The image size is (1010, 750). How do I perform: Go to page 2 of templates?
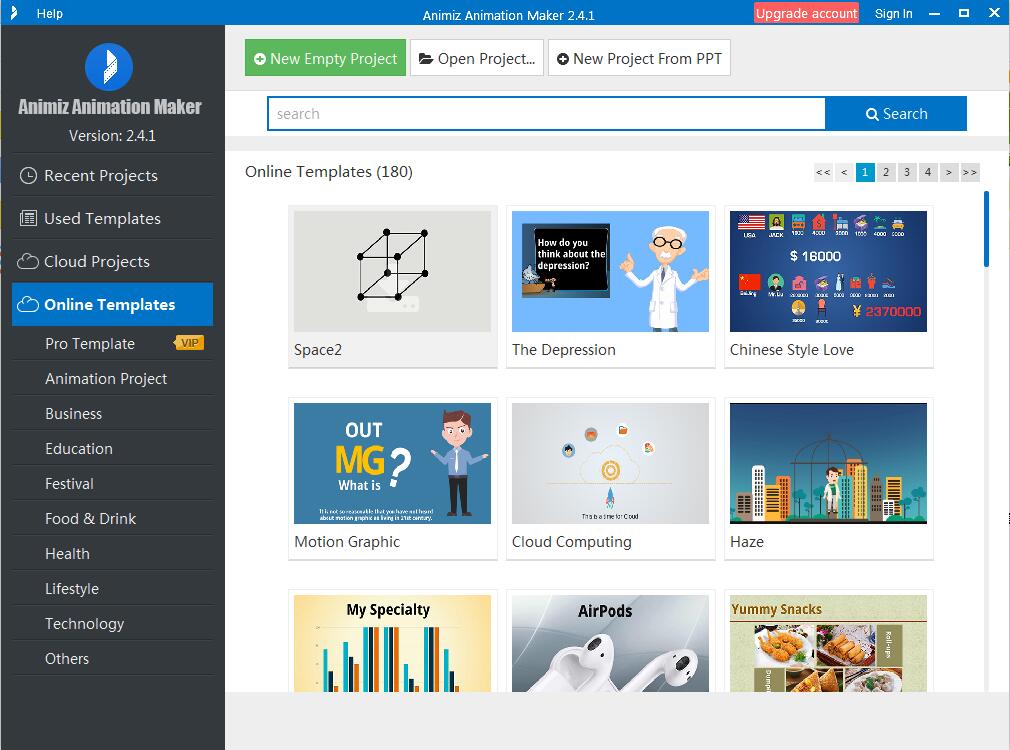click(886, 172)
